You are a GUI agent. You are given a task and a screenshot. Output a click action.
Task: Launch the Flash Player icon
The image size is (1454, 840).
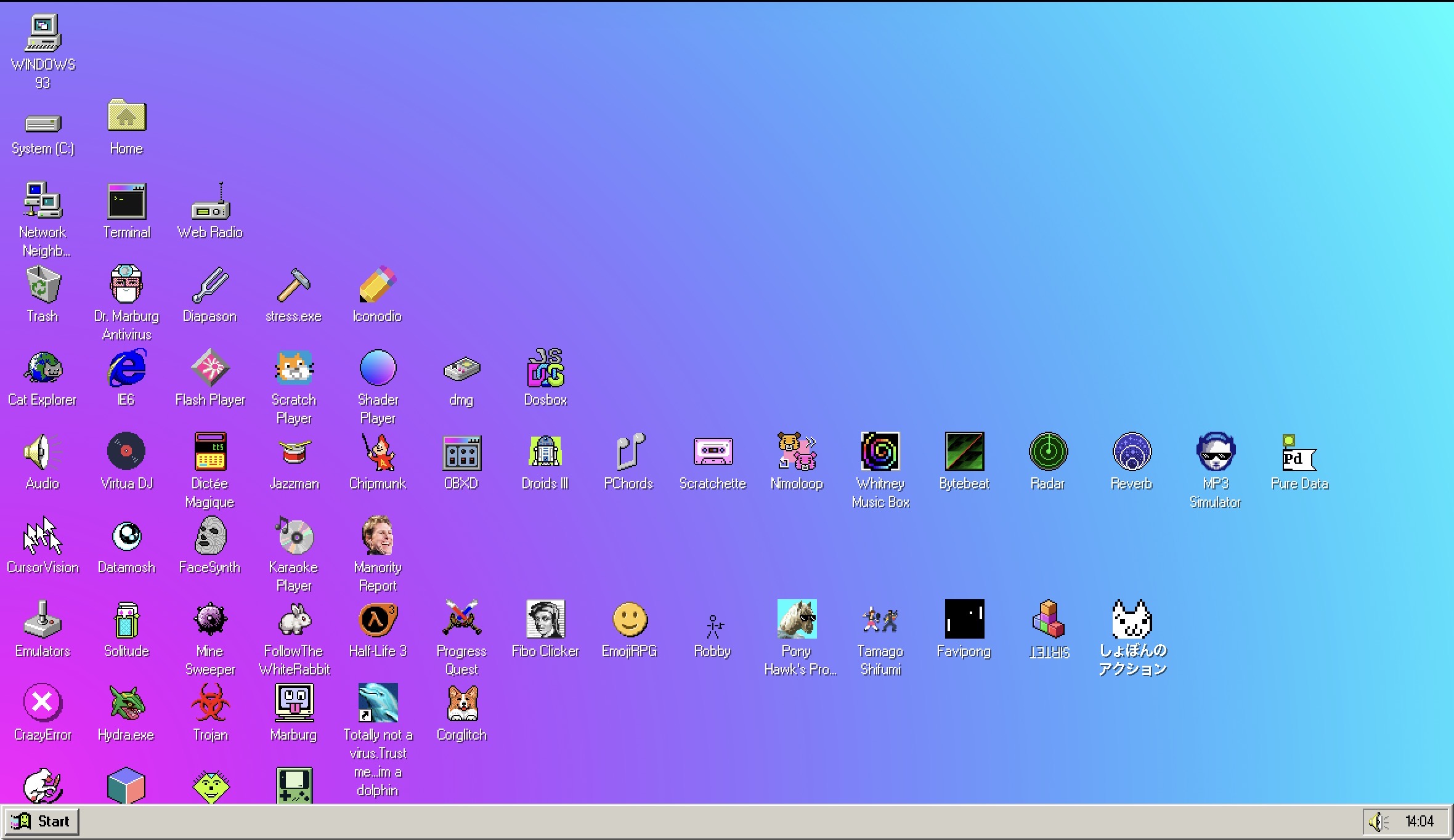(x=210, y=368)
